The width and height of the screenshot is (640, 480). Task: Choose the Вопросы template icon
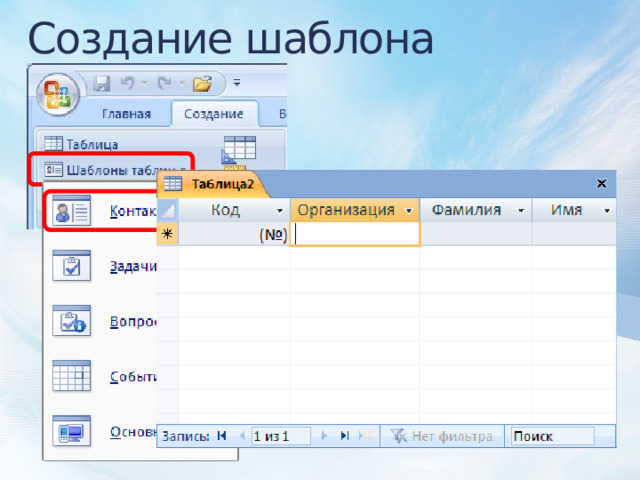click(x=71, y=321)
